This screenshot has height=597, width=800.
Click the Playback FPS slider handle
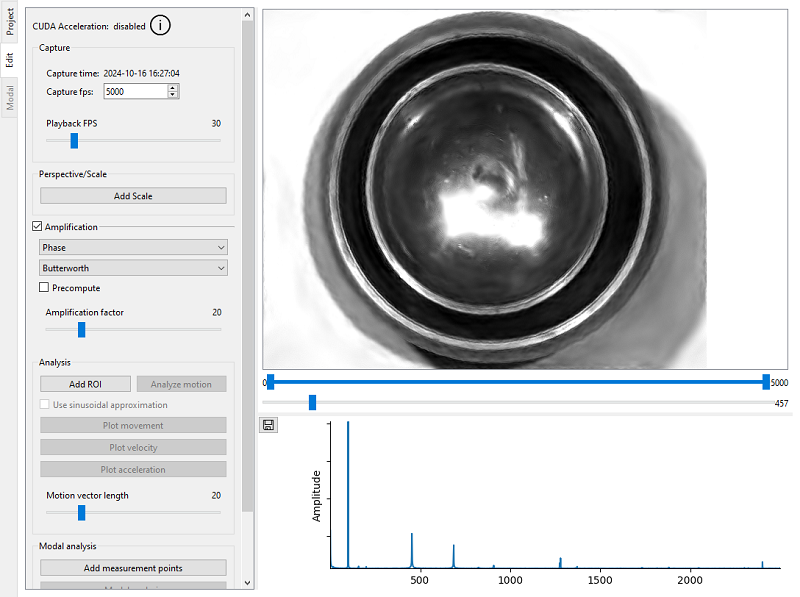pyautogui.click(x=74, y=140)
